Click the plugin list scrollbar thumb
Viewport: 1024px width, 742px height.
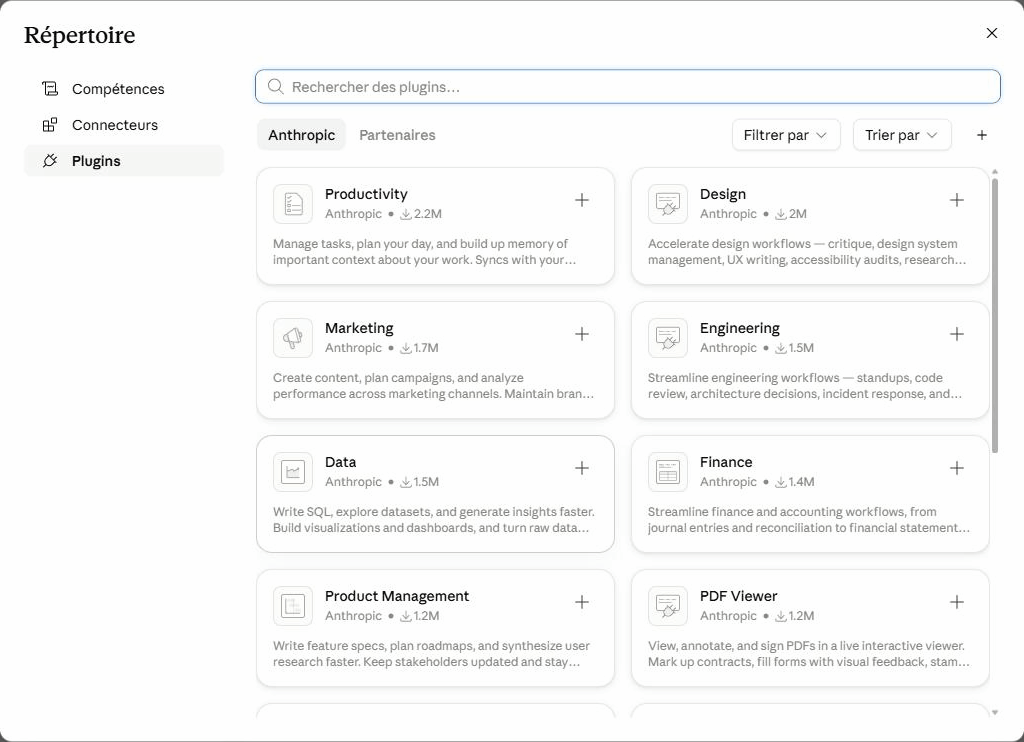point(995,315)
